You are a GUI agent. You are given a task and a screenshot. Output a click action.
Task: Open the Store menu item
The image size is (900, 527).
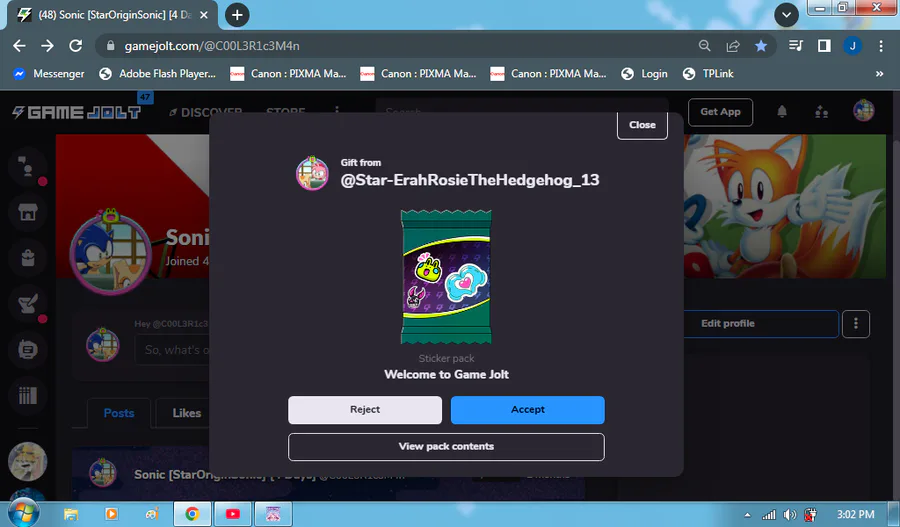coord(285,111)
